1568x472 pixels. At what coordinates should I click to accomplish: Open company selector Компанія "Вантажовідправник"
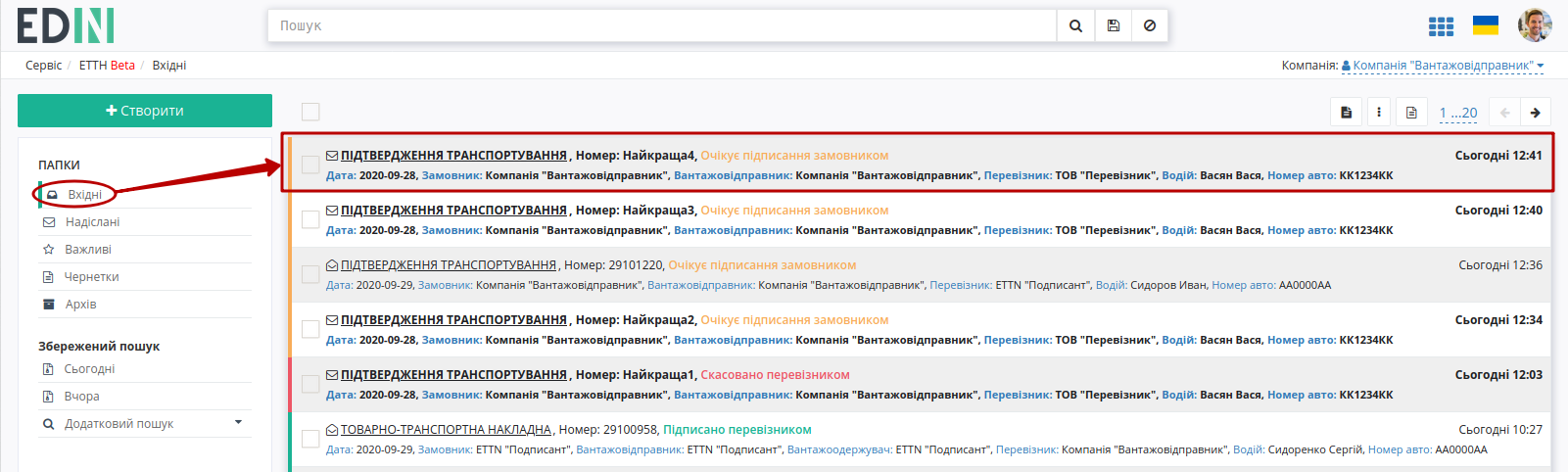point(1442,66)
